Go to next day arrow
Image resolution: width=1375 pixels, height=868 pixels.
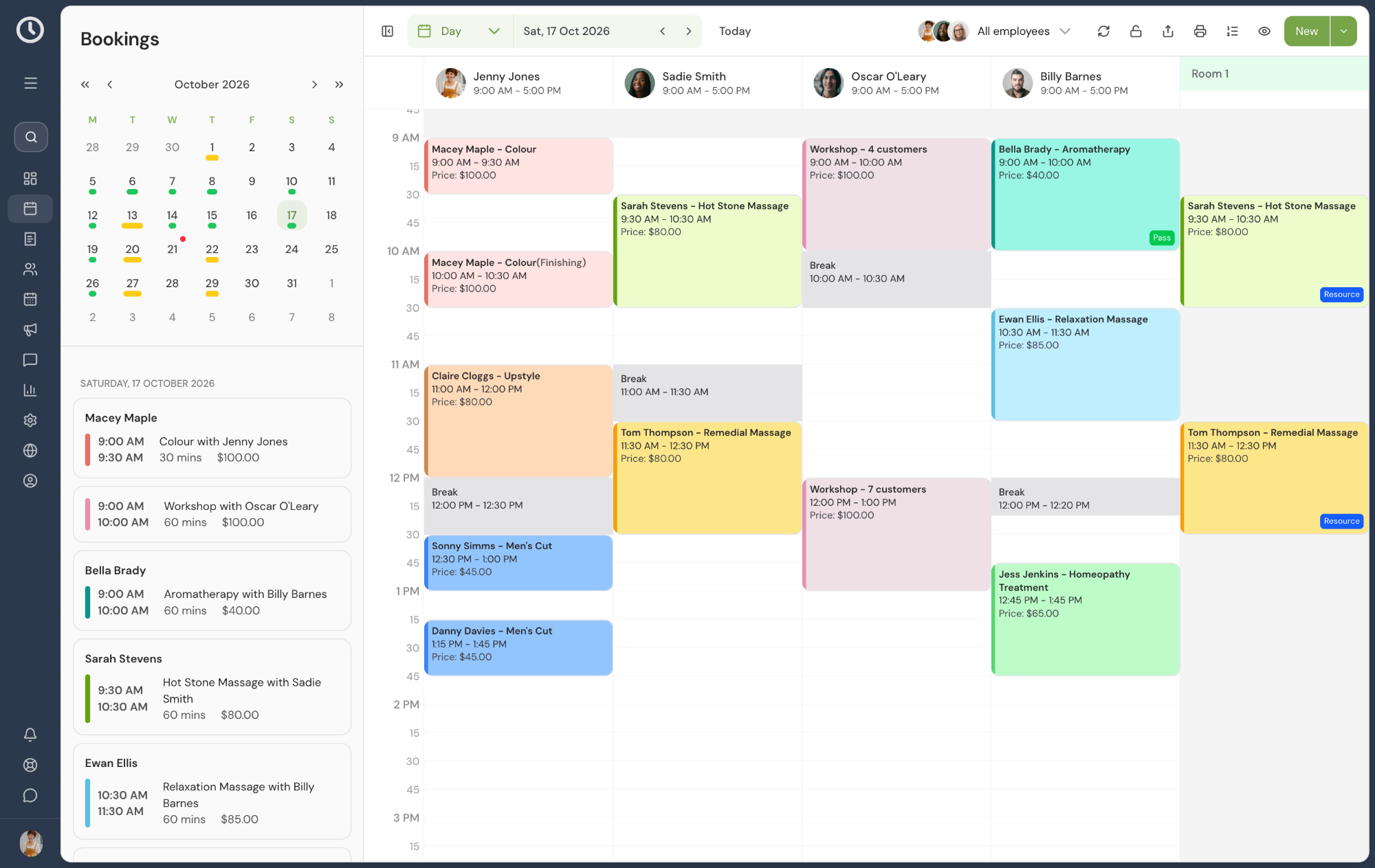[x=689, y=31]
